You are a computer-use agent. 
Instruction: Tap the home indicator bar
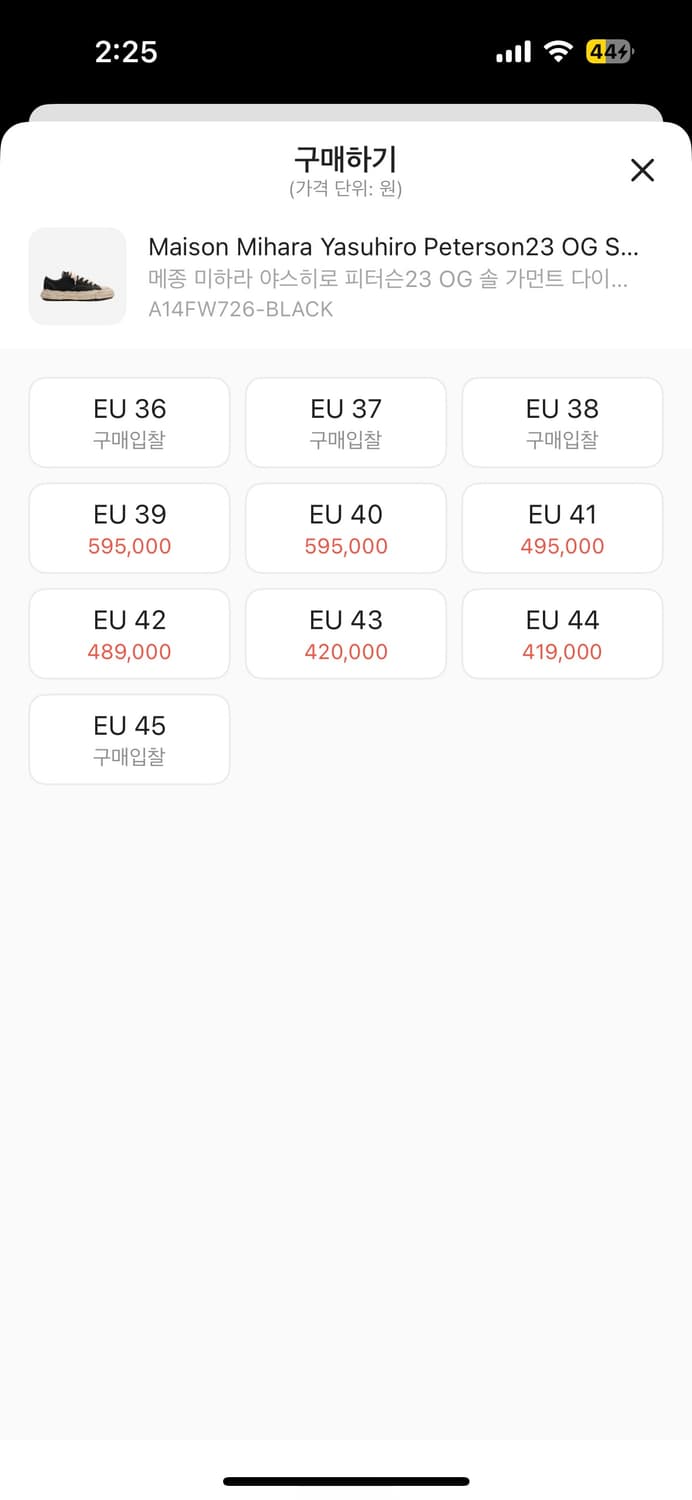(346, 1481)
